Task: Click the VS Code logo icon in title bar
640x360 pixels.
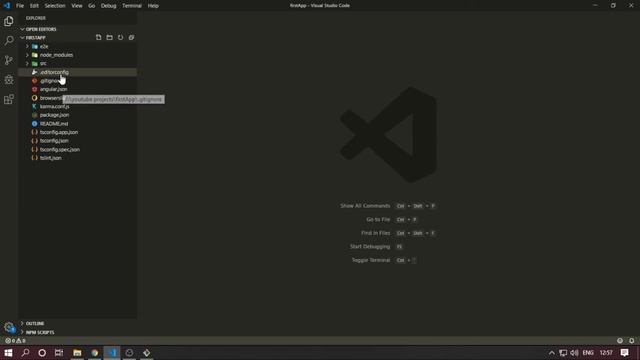Action: (7, 6)
